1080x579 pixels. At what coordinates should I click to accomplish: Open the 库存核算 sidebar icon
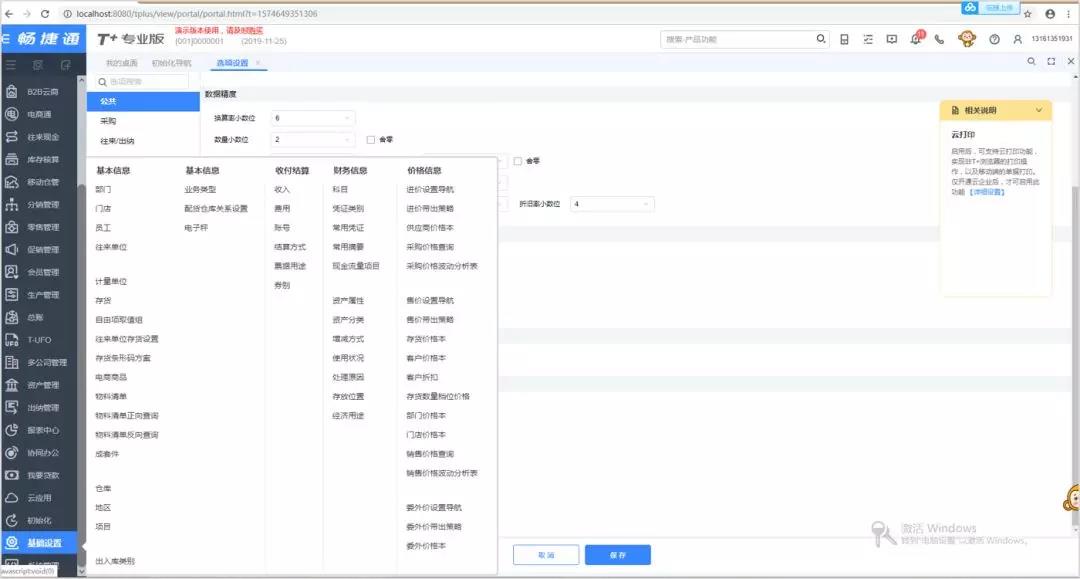pos(12,159)
